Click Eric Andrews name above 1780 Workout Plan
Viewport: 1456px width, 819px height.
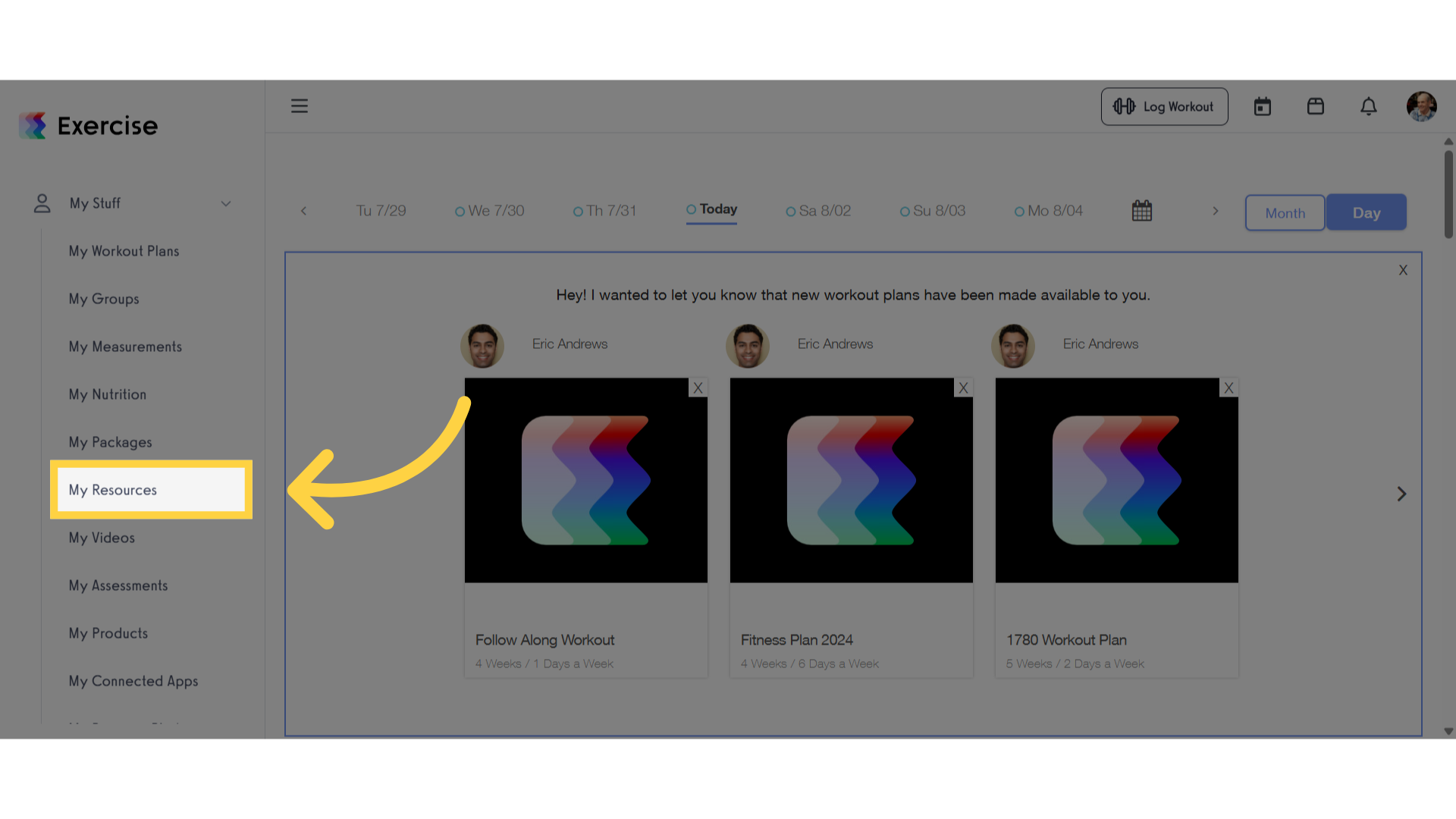click(x=1100, y=344)
